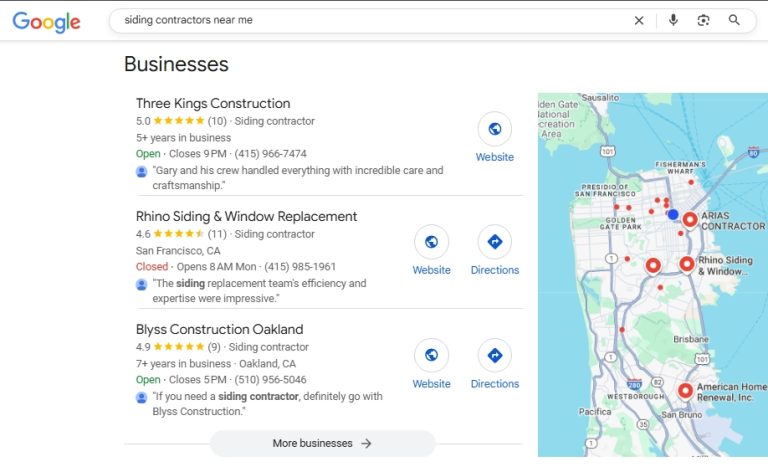Click the Sausalito label on the map

click(x=600, y=97)
